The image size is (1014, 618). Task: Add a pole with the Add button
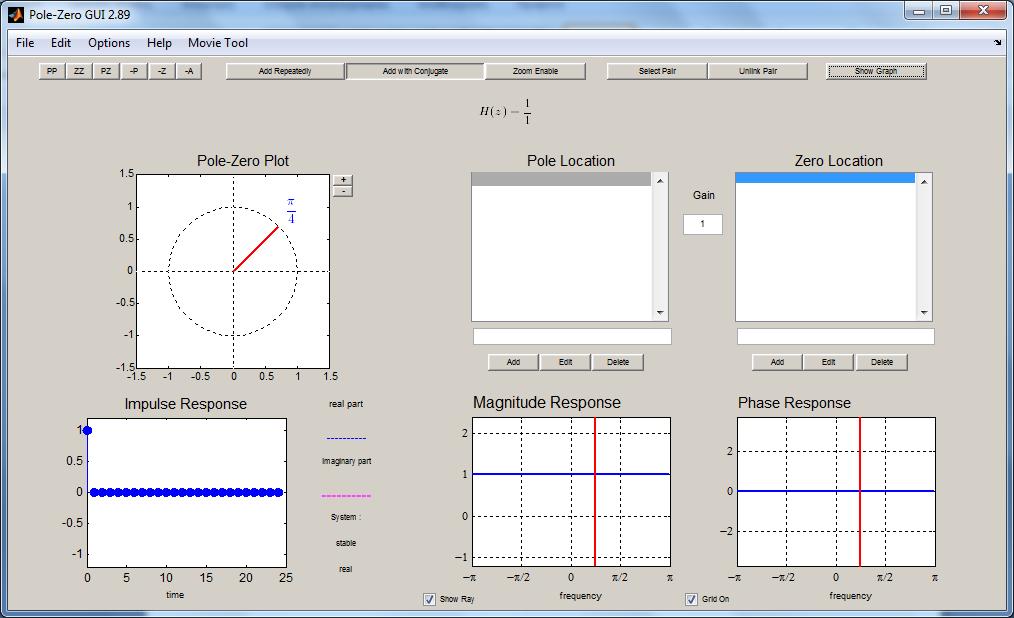[x=513, y=362]
